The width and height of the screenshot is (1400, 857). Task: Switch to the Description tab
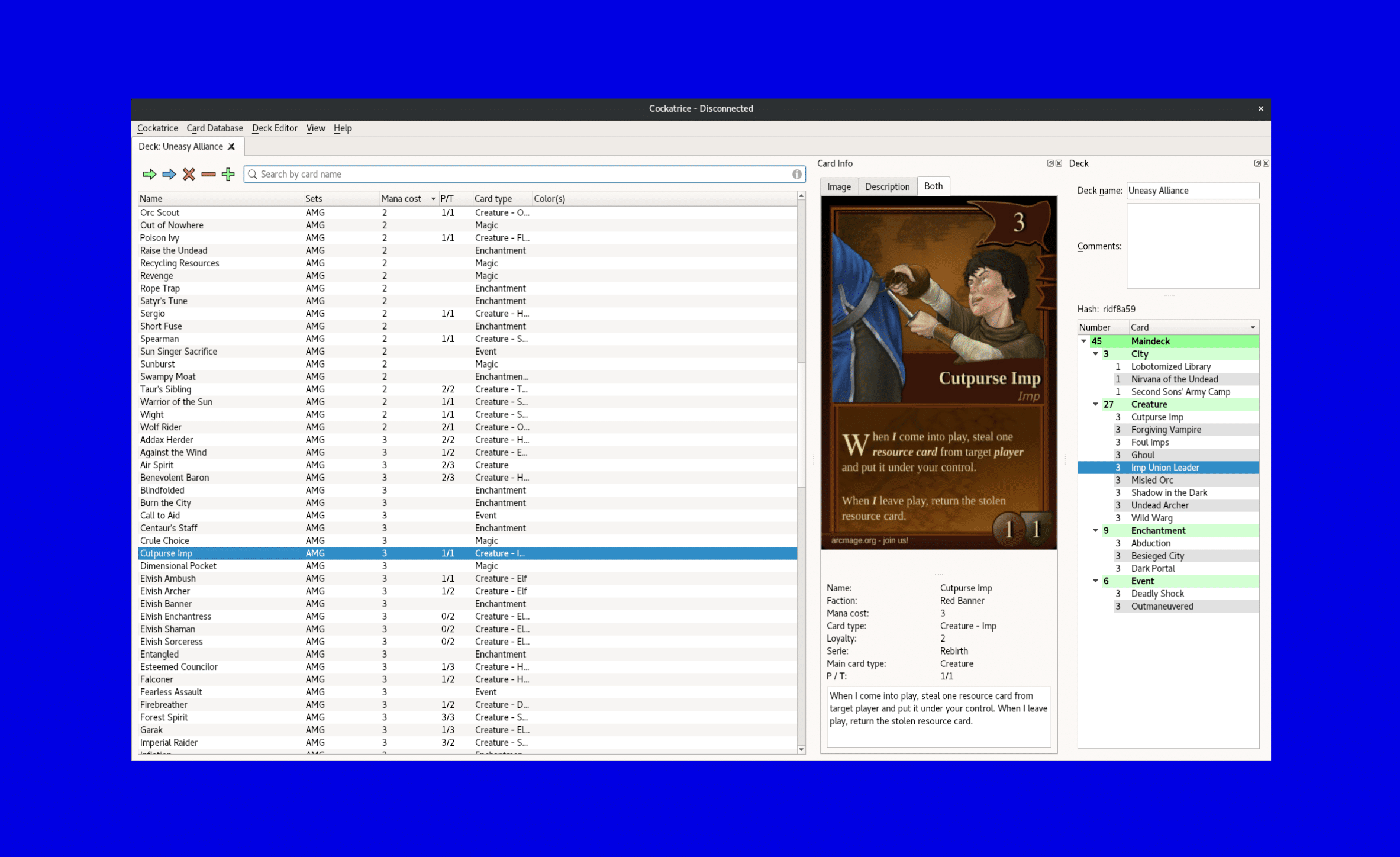click(887, 186)
